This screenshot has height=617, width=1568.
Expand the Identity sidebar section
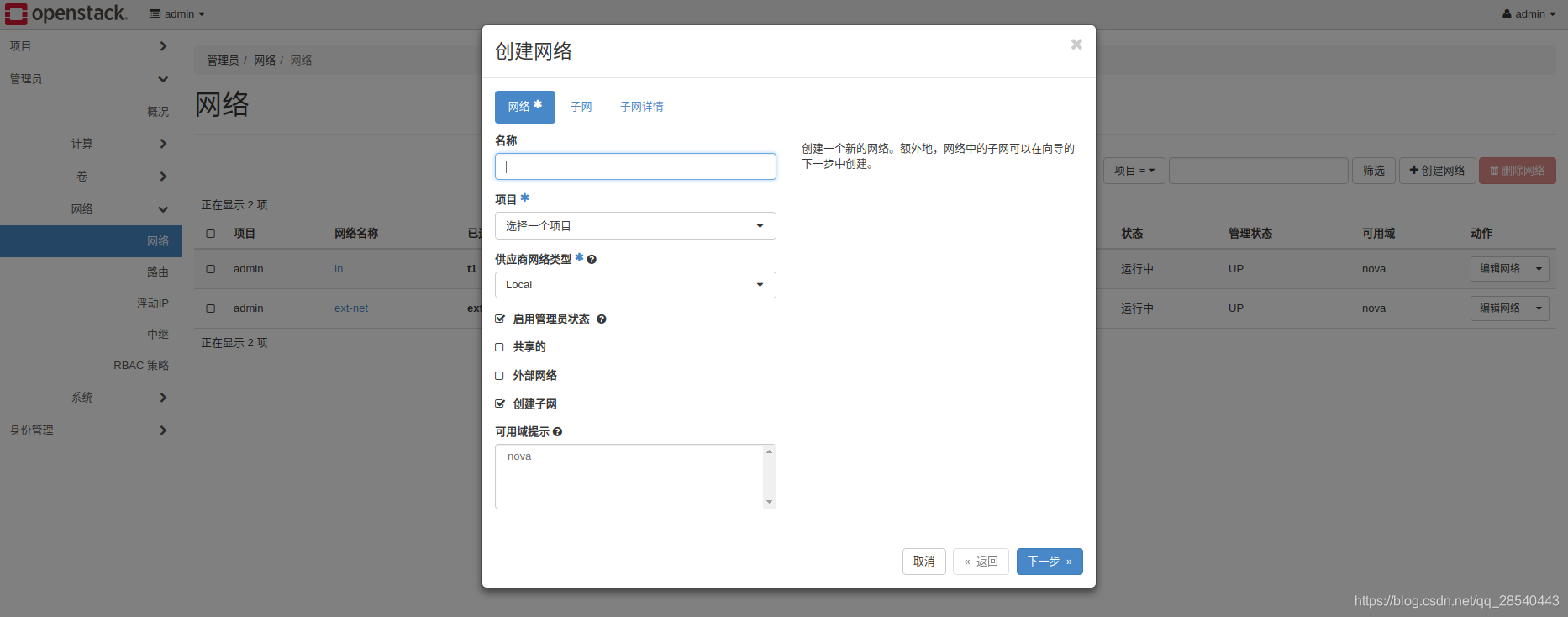tap(91, 430)
